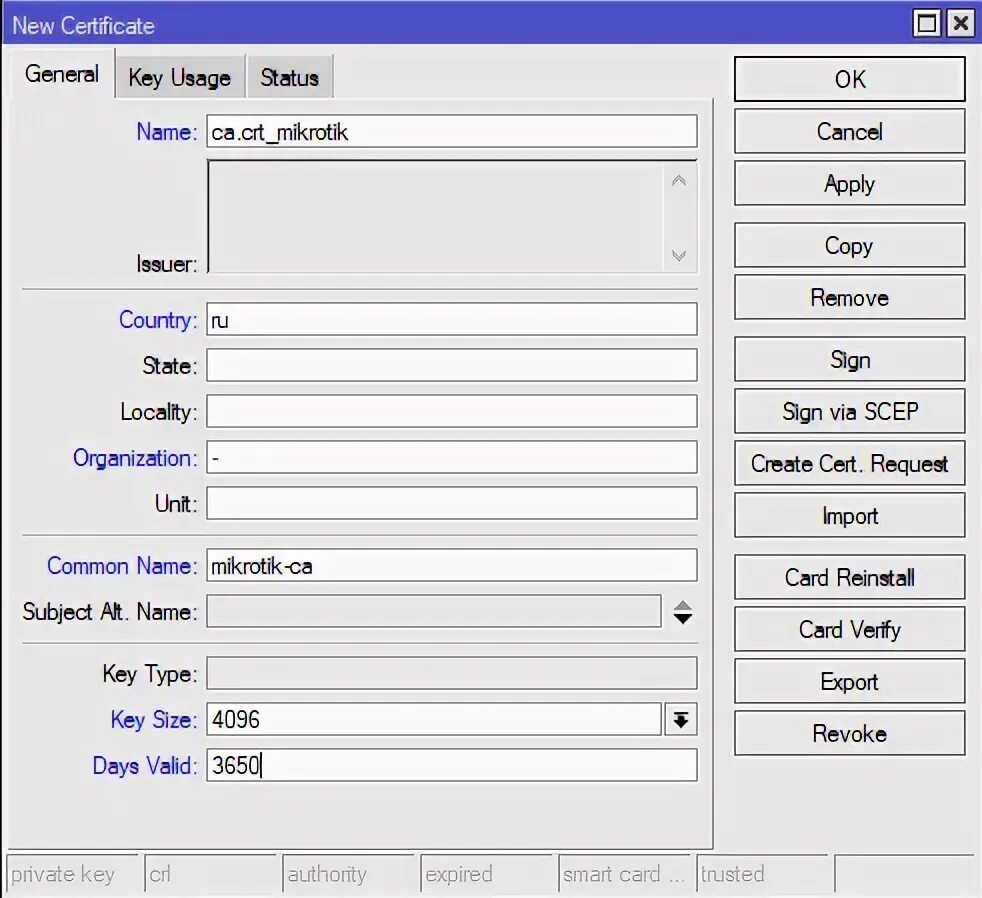The image size is (982, 898).
Task: Click the Key Size field 4096
Action: coord(433,720)
